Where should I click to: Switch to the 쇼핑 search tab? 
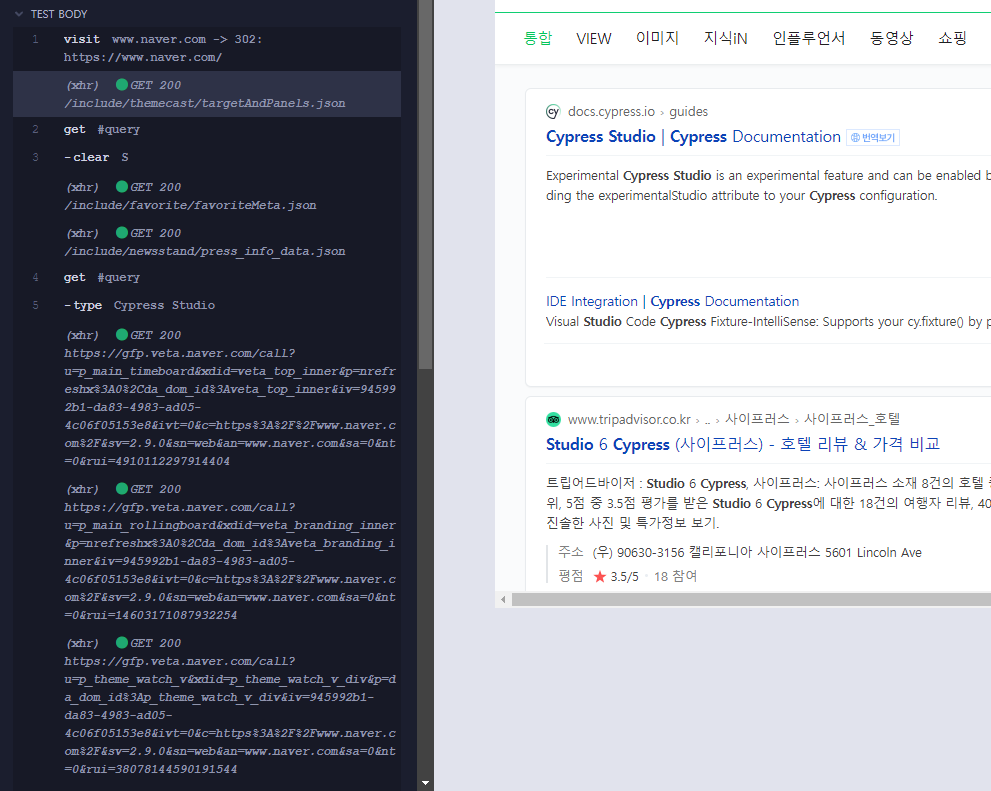(x=952, y=38)
